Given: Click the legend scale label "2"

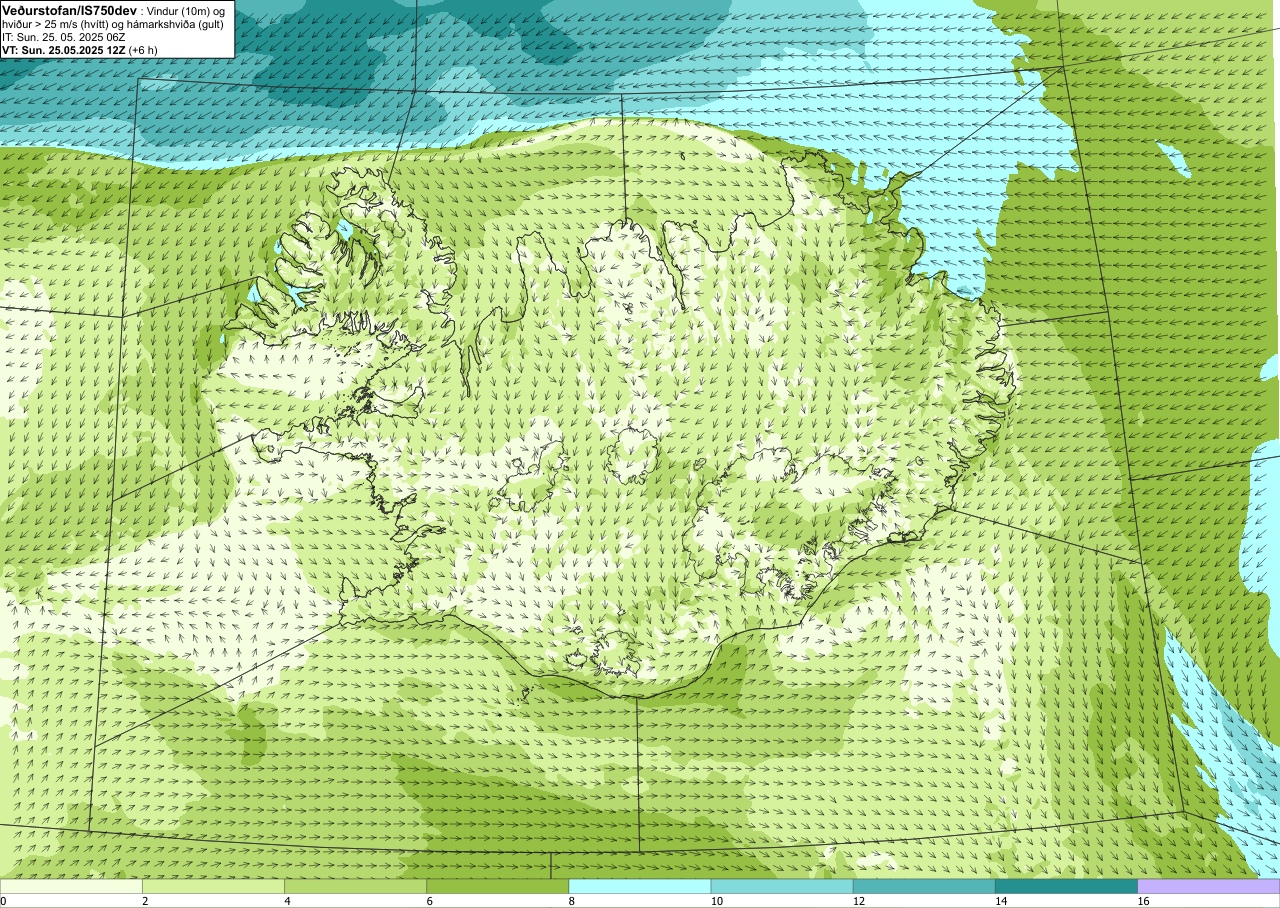Looking at the screenshot, I should coord(145,901).
